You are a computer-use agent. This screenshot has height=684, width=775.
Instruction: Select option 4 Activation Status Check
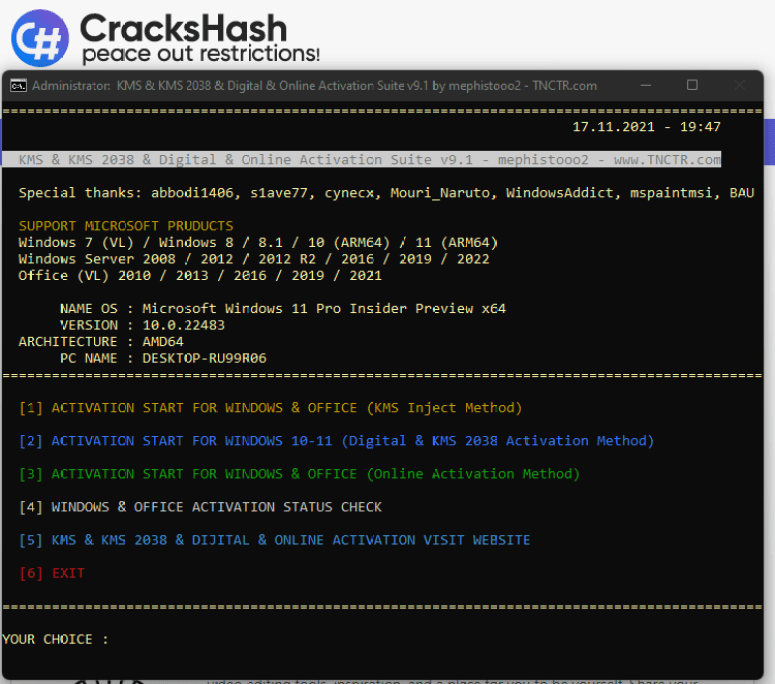click(x=200, y=507)
